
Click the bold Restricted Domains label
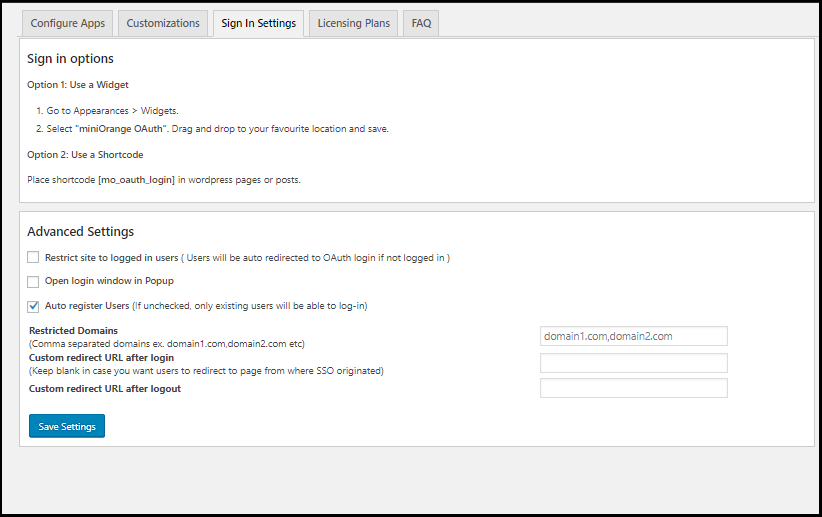tap(73, 330)
